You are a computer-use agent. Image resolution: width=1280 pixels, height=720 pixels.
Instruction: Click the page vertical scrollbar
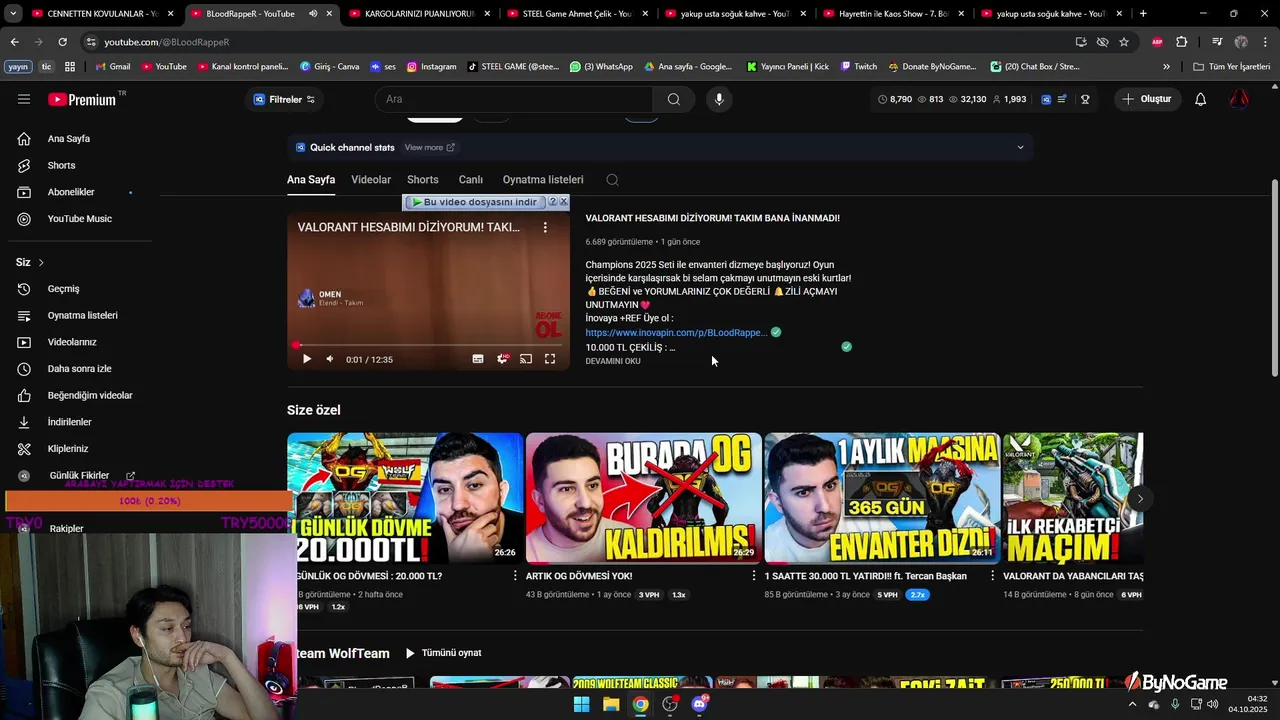pos(1274,277)
